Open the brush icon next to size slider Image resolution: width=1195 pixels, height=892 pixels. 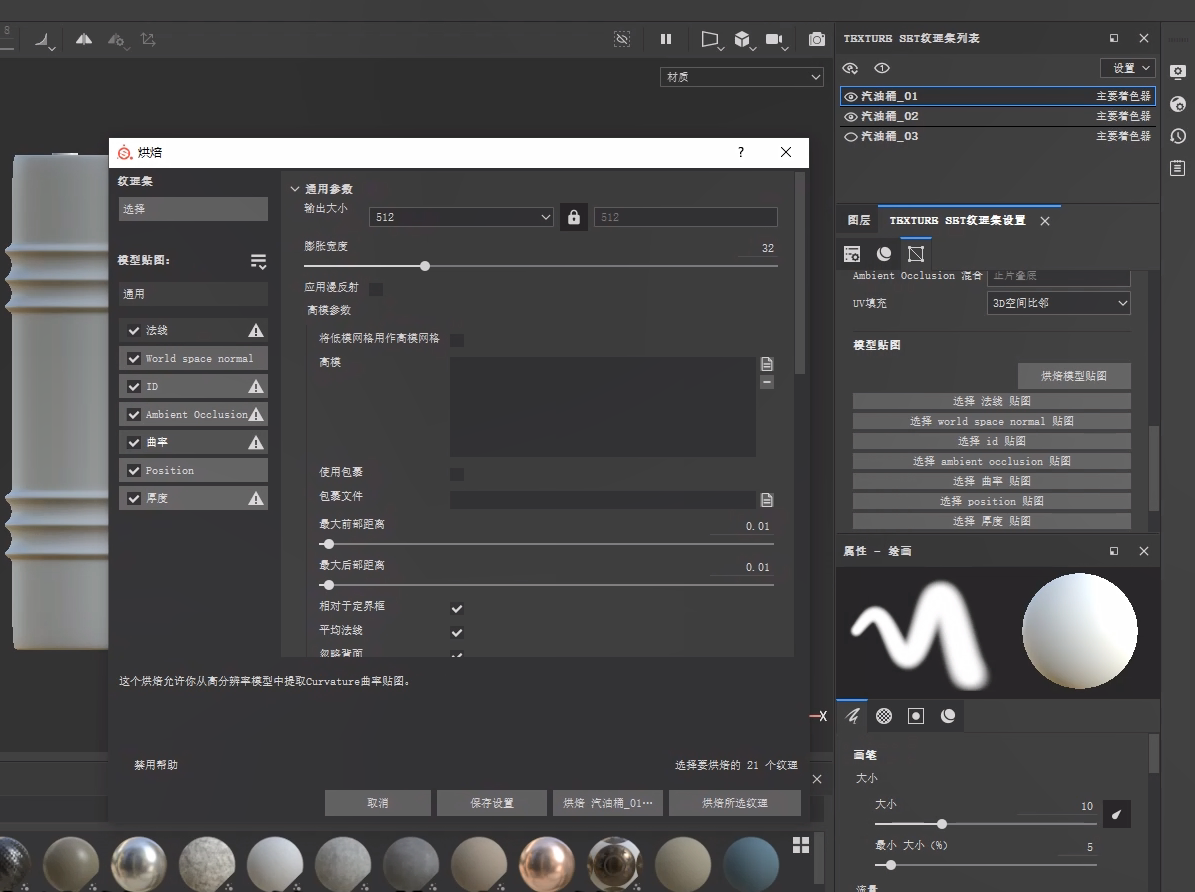click(x=1117, y=814)
